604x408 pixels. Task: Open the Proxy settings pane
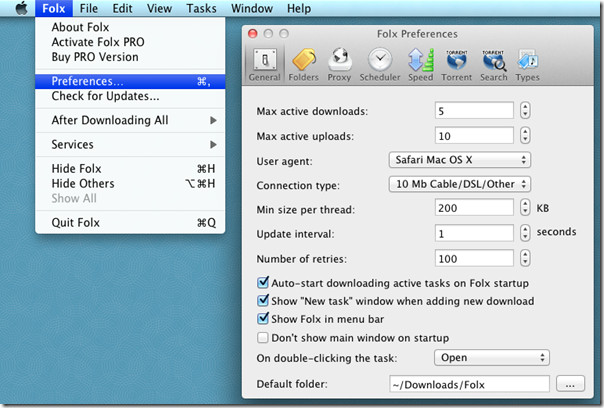click(x=339, y=65)
